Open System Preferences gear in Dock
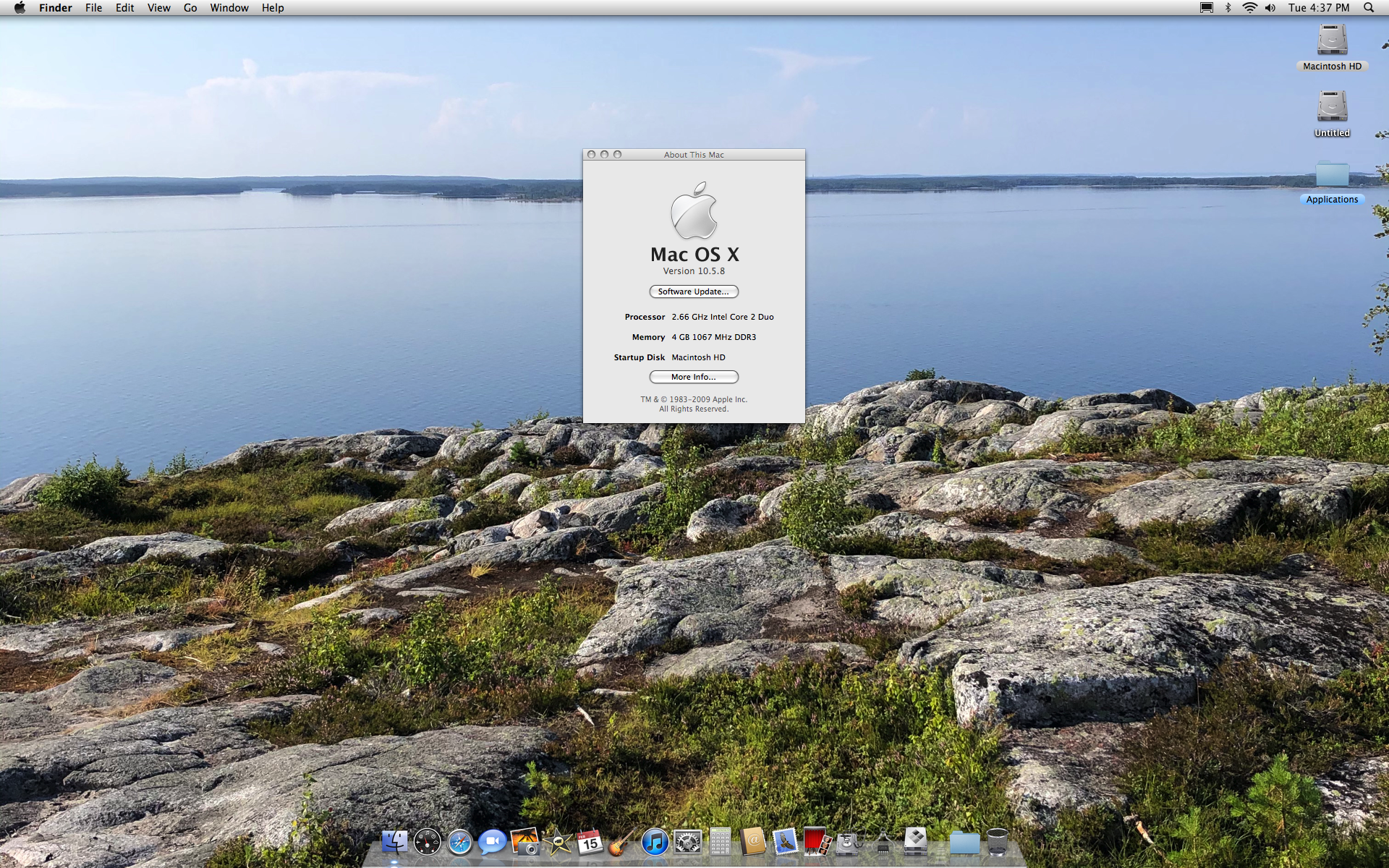Image resolution: width=1389 pixels, height=868 pixels. (687, 842)
